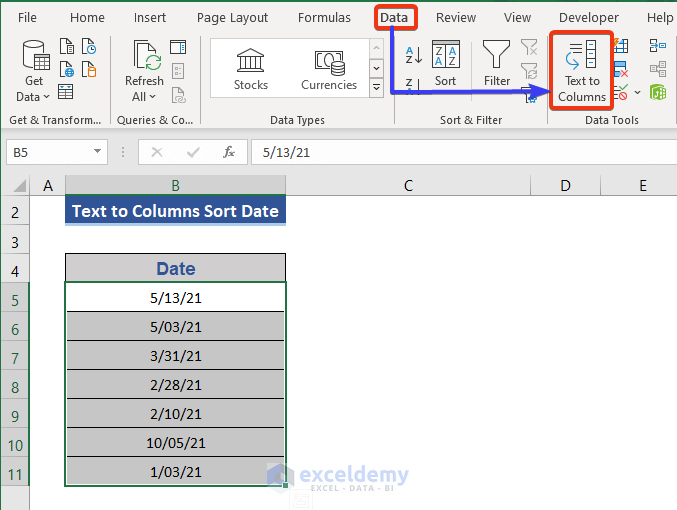This screenshot has width=677, height=510.
Task: Switch to the View tab
Action: click(x=517, y=18)
